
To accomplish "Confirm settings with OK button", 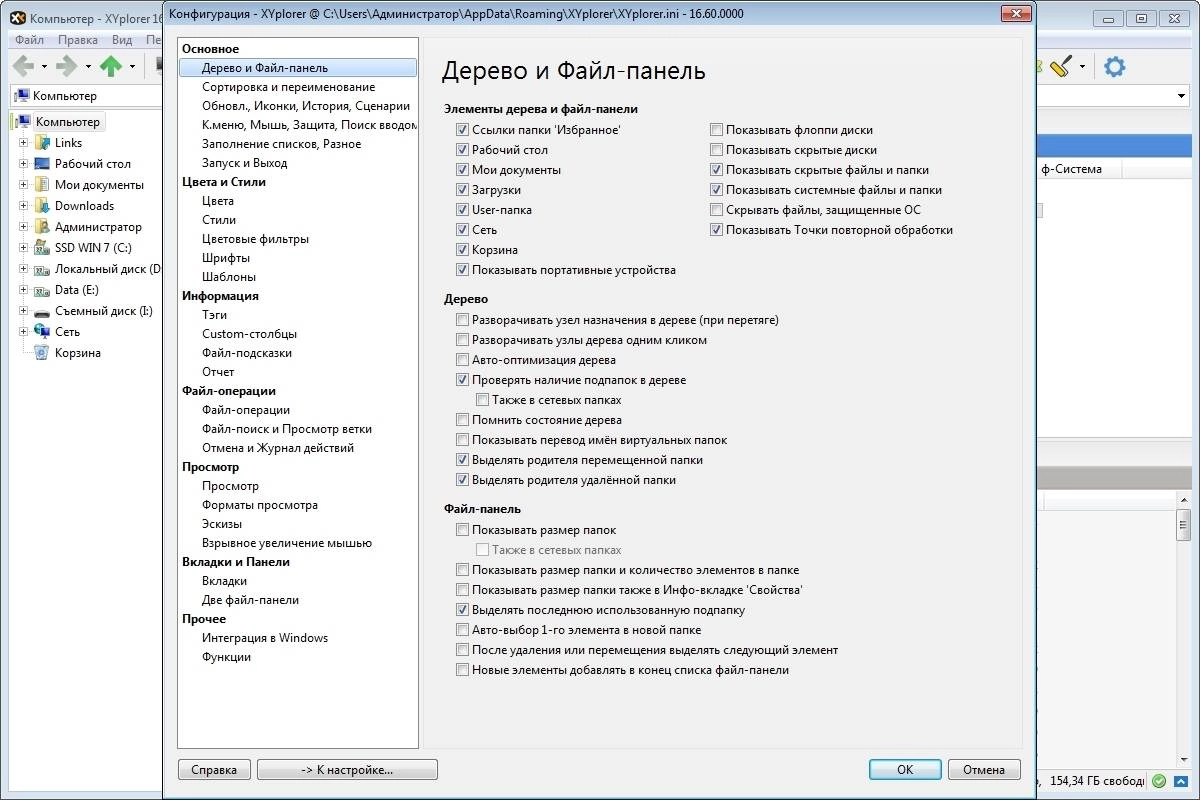I will point(905,770).
